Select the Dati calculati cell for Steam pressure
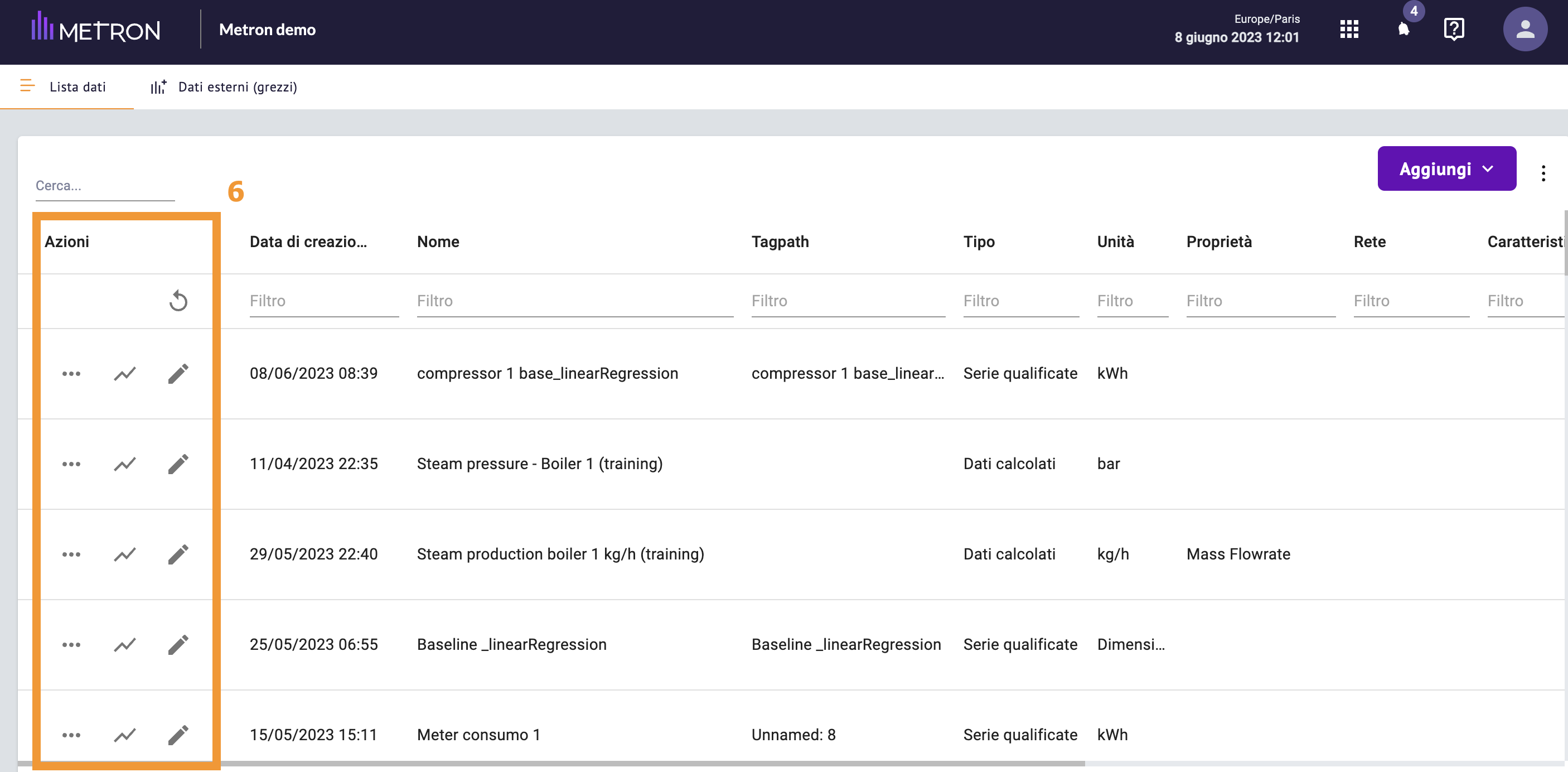Image resolution: width=1568 pixels, height=772 pixels. pyautogui.click(x=1009, y=464)
